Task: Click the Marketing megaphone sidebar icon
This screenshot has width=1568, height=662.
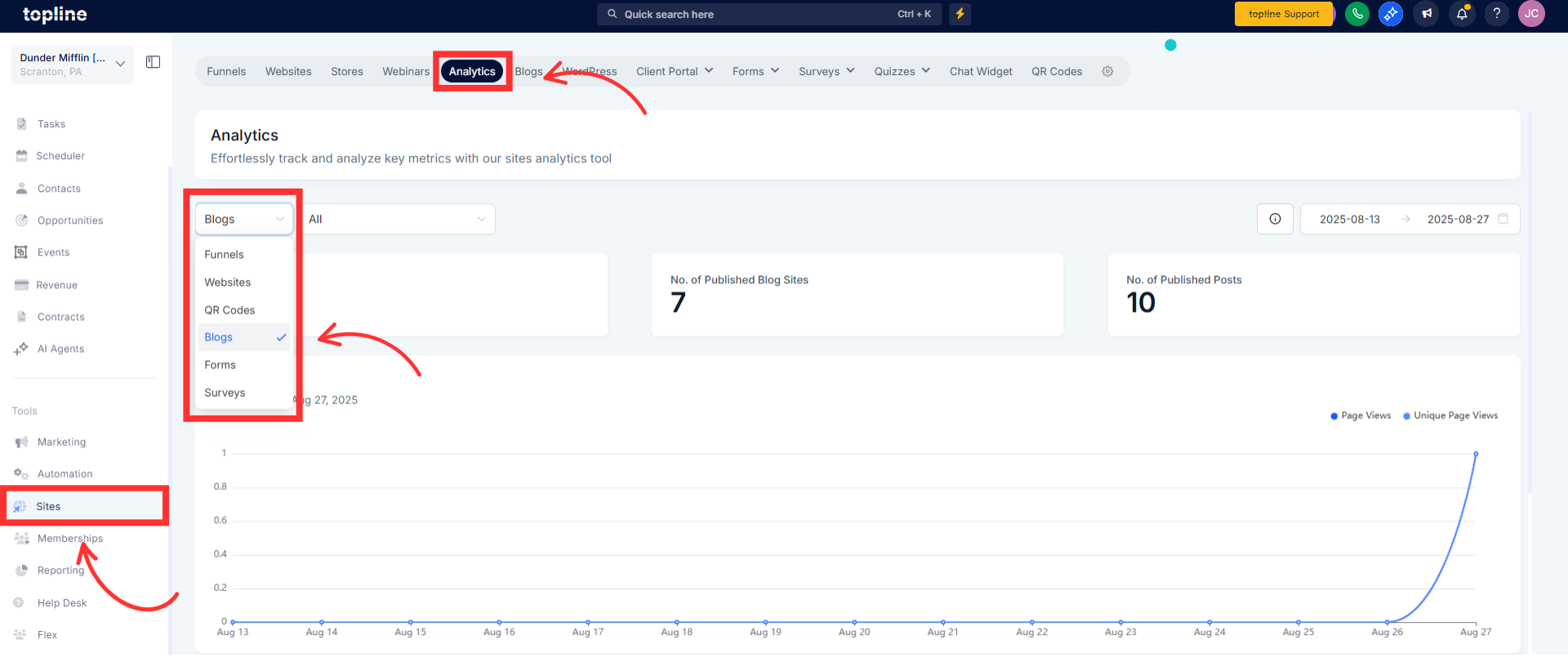Action: [x=21, y=442]
